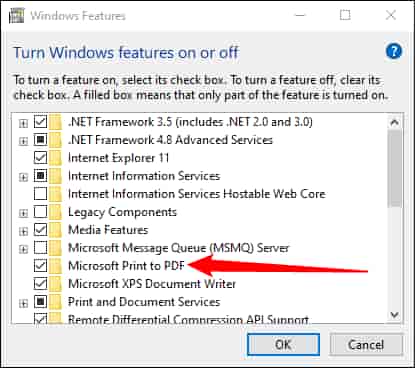Image resolution: width=415 pixels, height=368 pixels.
Task: Close the Windows Features dialog
Action: [390, 15]
